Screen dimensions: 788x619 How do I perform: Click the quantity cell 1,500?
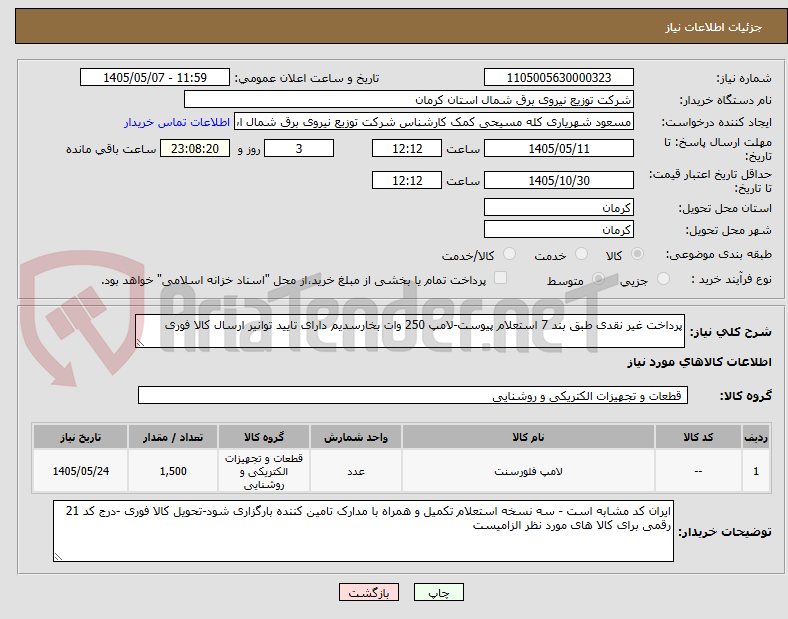(173, 471)
